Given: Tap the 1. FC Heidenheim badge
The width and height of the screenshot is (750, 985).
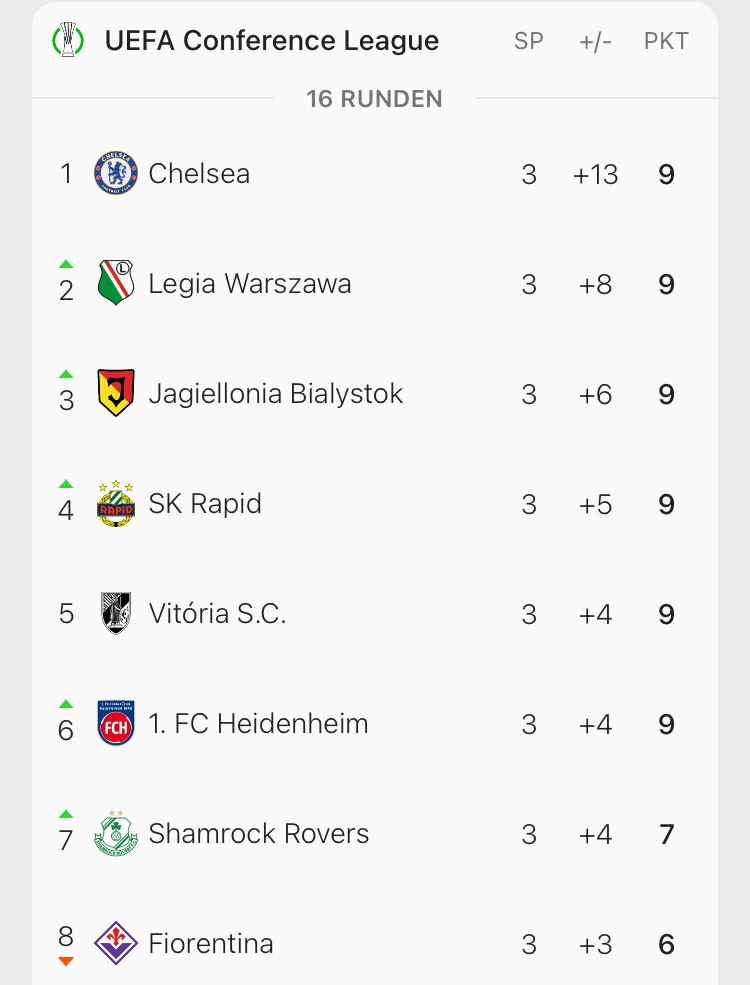Looking at the screenshot, I should click(x=115, y=724).
